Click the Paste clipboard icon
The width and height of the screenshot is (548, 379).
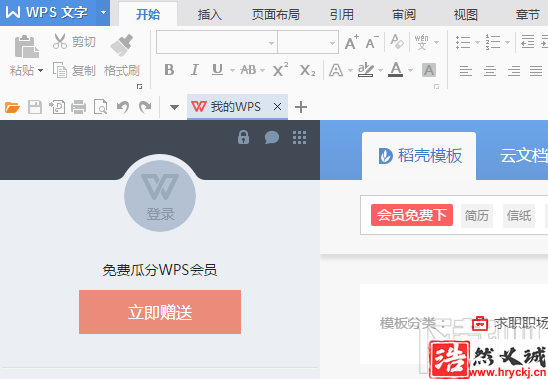(x=27, y=47)
